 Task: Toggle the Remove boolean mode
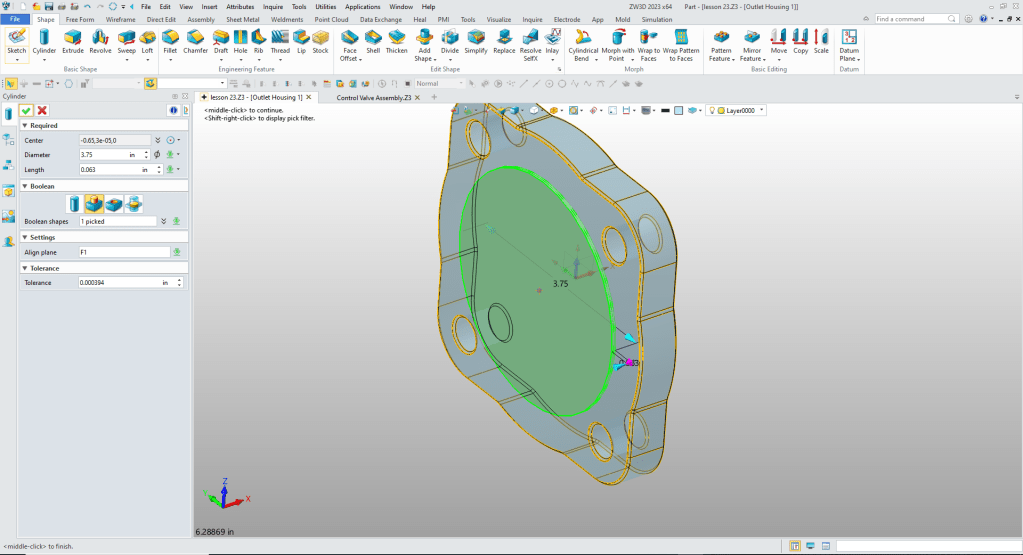point(114,203)
